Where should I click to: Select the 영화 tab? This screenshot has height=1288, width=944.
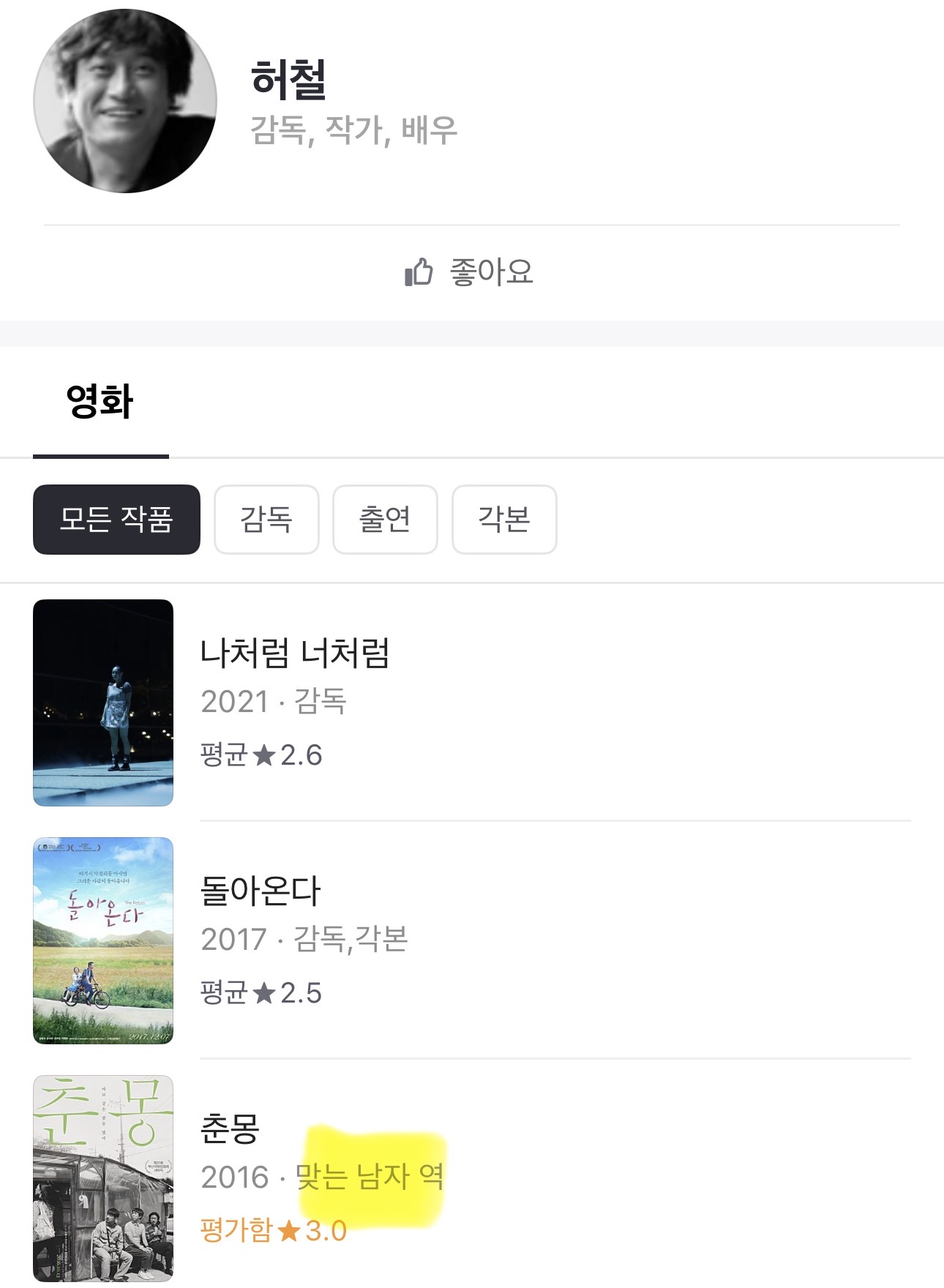[x=100, y=401]
